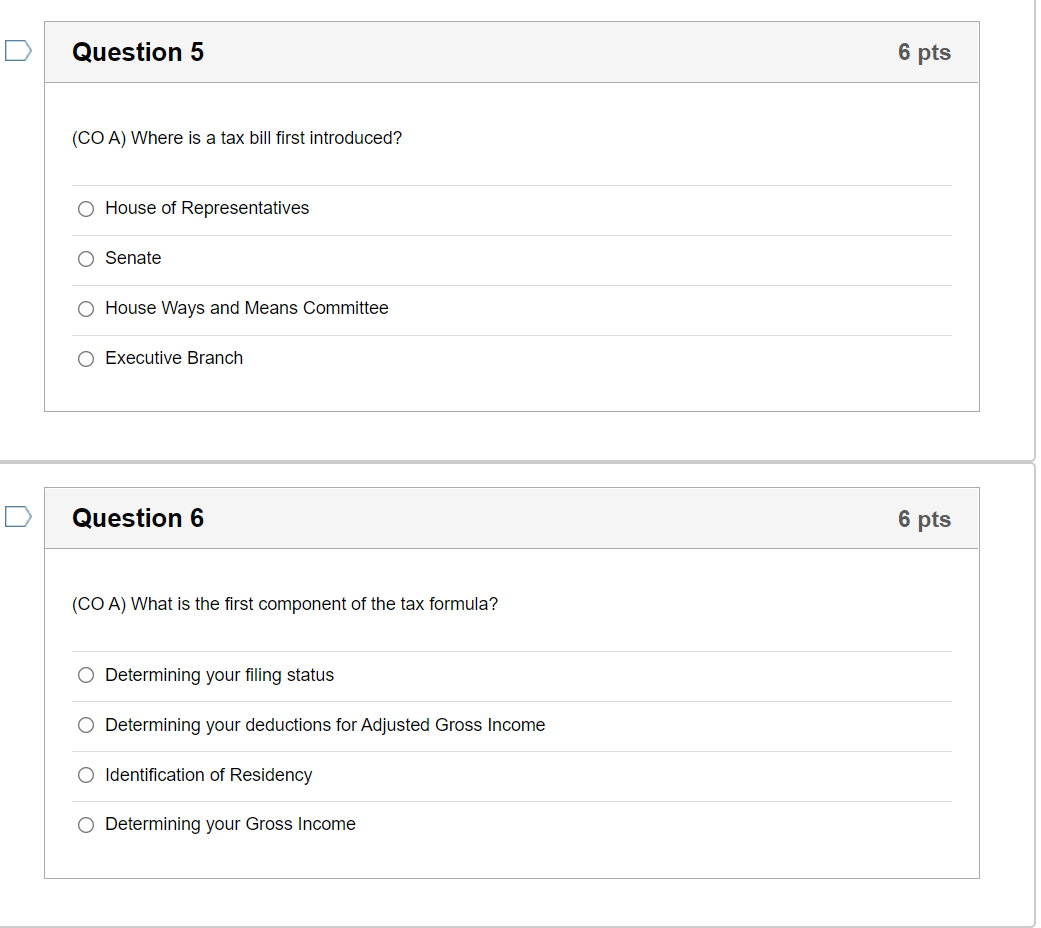The height and width of the screenshot is (928, 1041).
Task: Click the Question 5 heading
Action: tap(137, 52)
